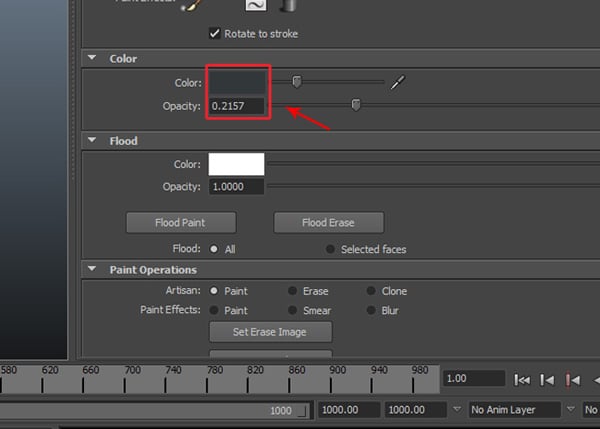Click the Set Erase Image button
This screenshot has width=600, height=429.
point(270,332)
